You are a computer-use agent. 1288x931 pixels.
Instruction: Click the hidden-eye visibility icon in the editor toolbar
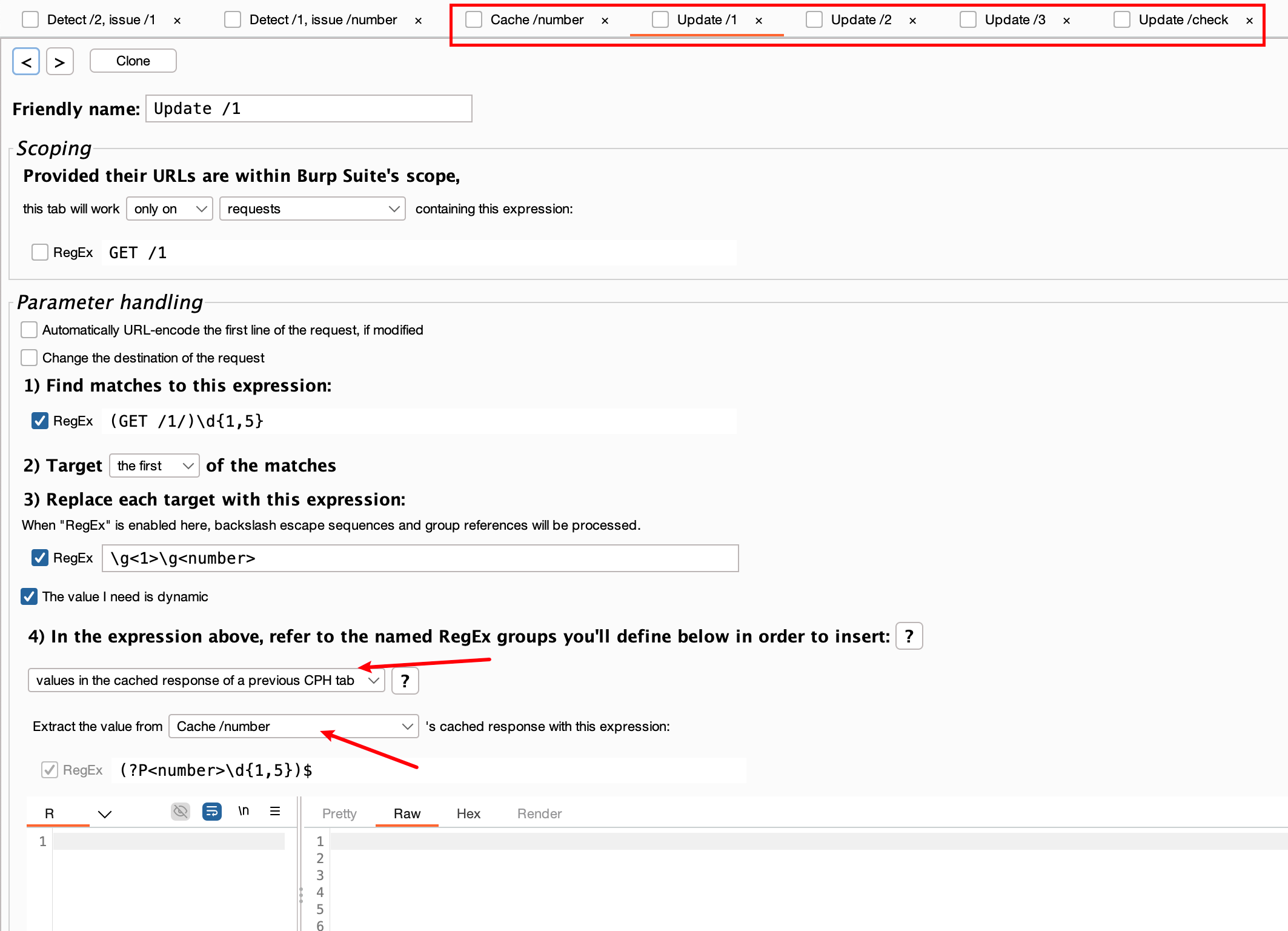click(181, 811)
